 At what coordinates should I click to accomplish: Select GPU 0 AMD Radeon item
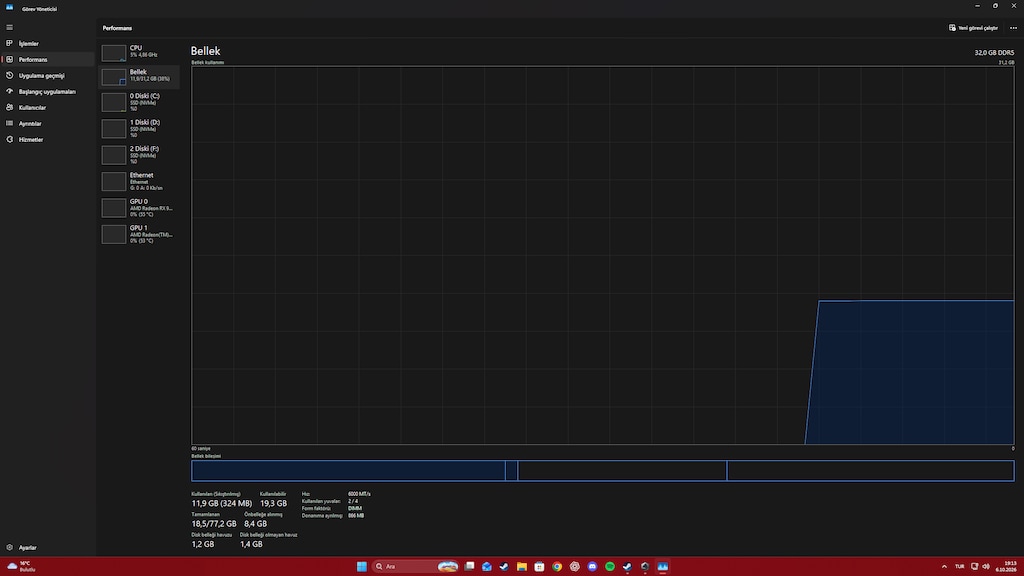pyautogui.click(x=139, y=208)
